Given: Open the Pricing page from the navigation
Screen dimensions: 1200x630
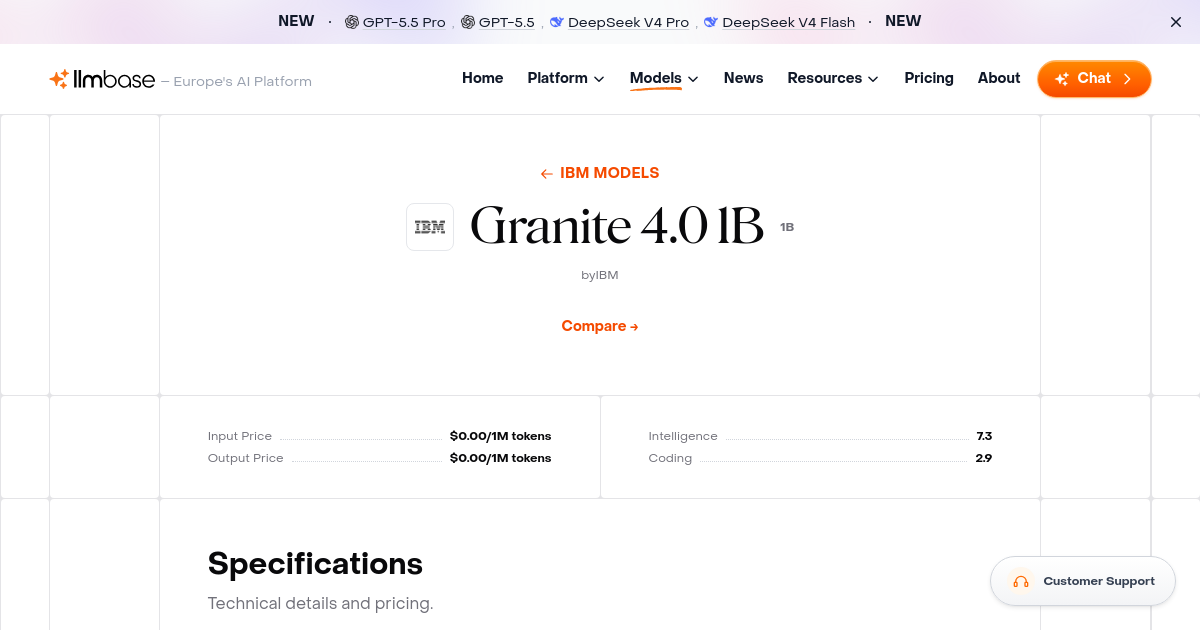Looking at the screenshot, I should [x=929, y=78].
